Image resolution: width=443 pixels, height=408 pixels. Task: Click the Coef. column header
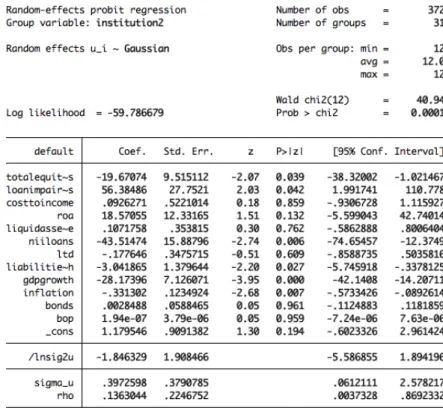tap(132, 152)
